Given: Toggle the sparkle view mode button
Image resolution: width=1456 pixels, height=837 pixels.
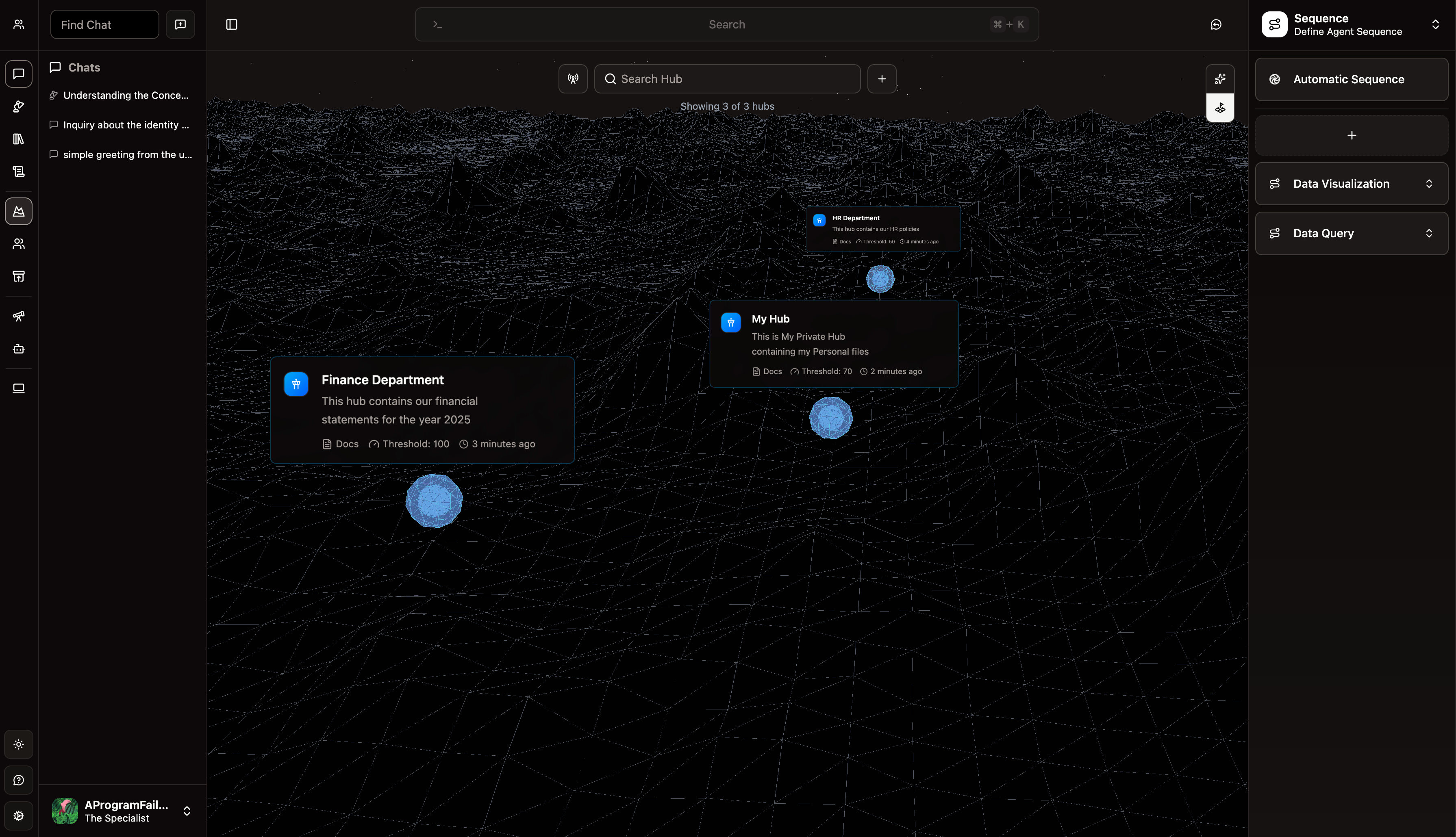Looking at the screenshot, I should click(x=1220, y=79).
